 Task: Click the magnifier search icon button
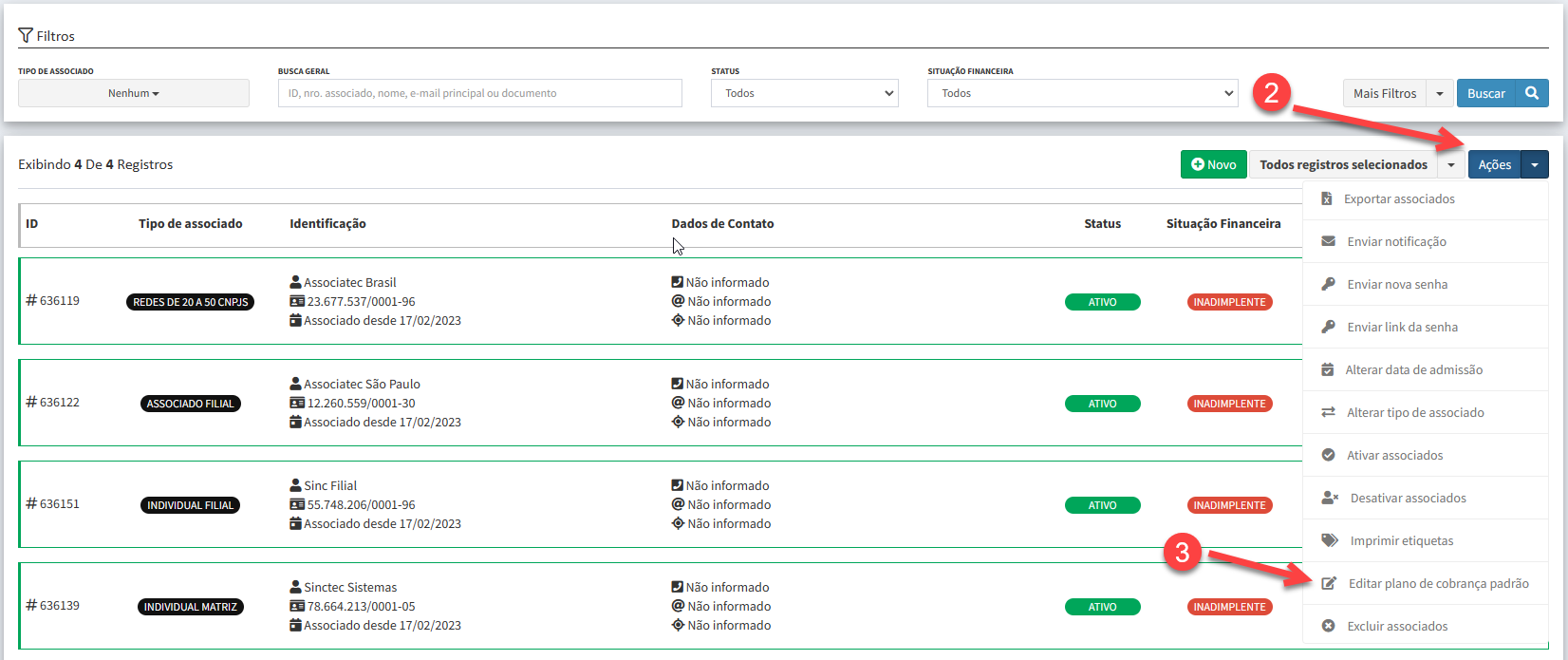(x=1532, y=93)
